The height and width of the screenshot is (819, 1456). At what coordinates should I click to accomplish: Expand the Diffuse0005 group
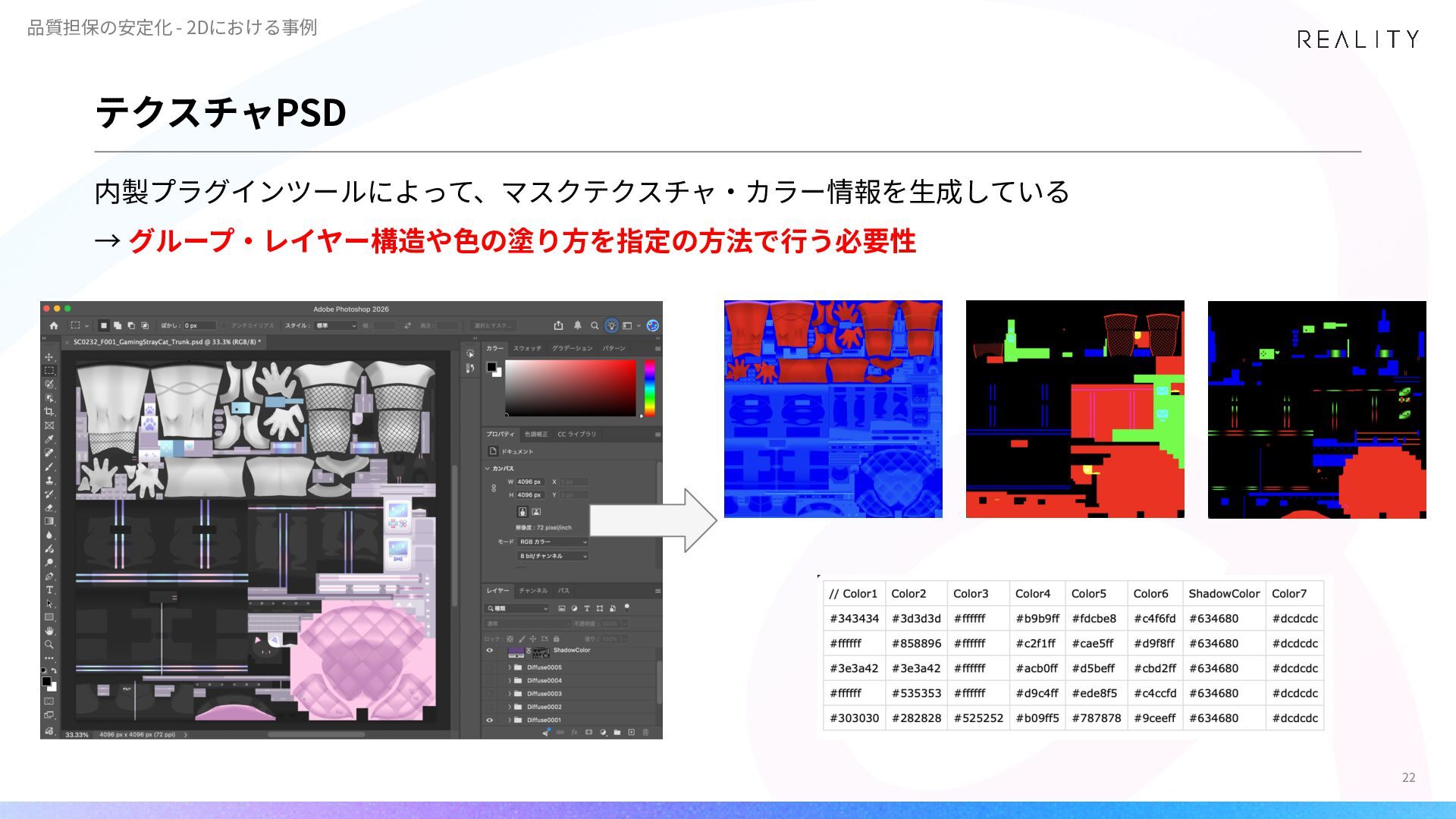click(510, 667)
